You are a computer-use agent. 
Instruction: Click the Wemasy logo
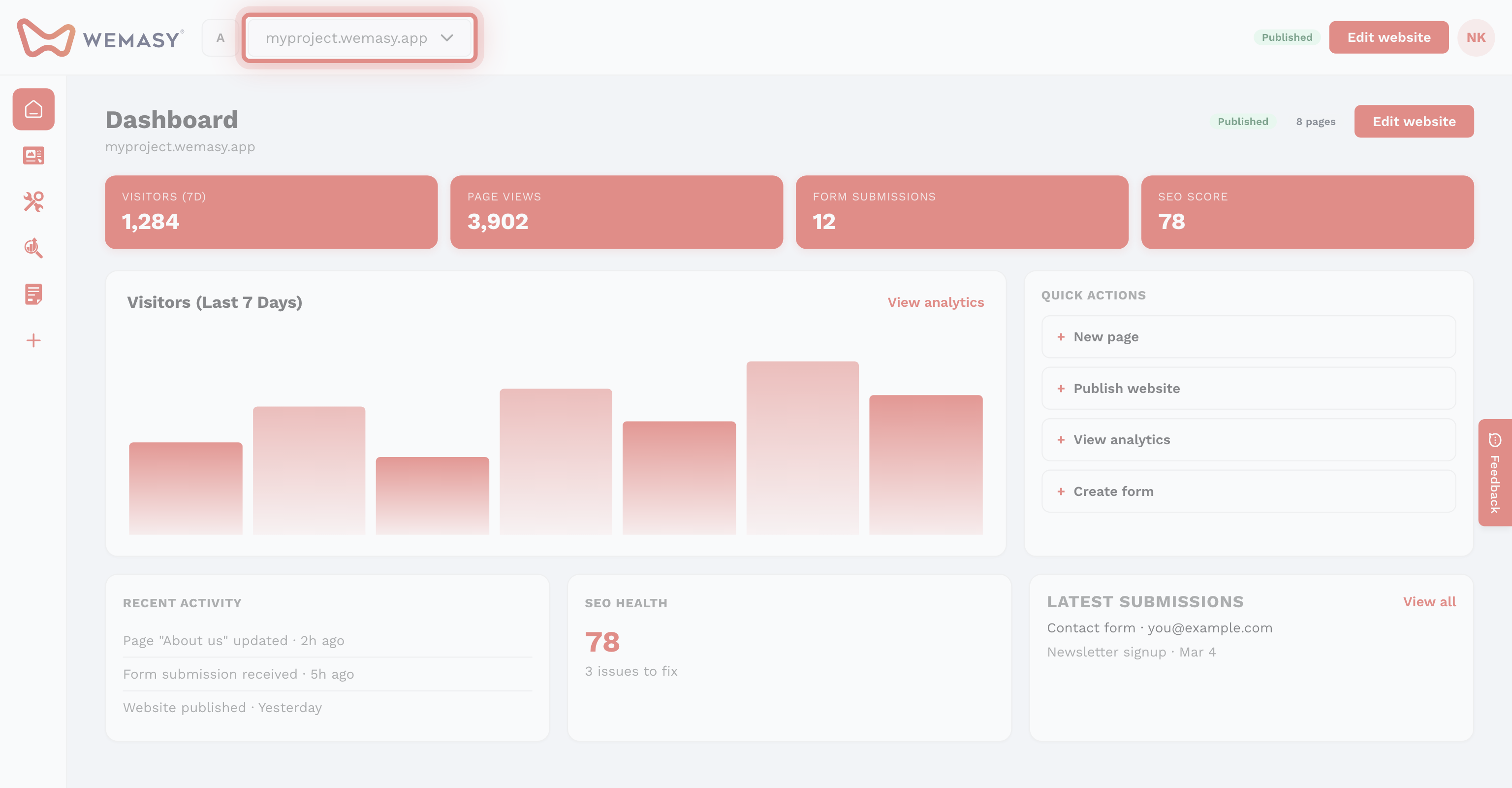[100, 38]
